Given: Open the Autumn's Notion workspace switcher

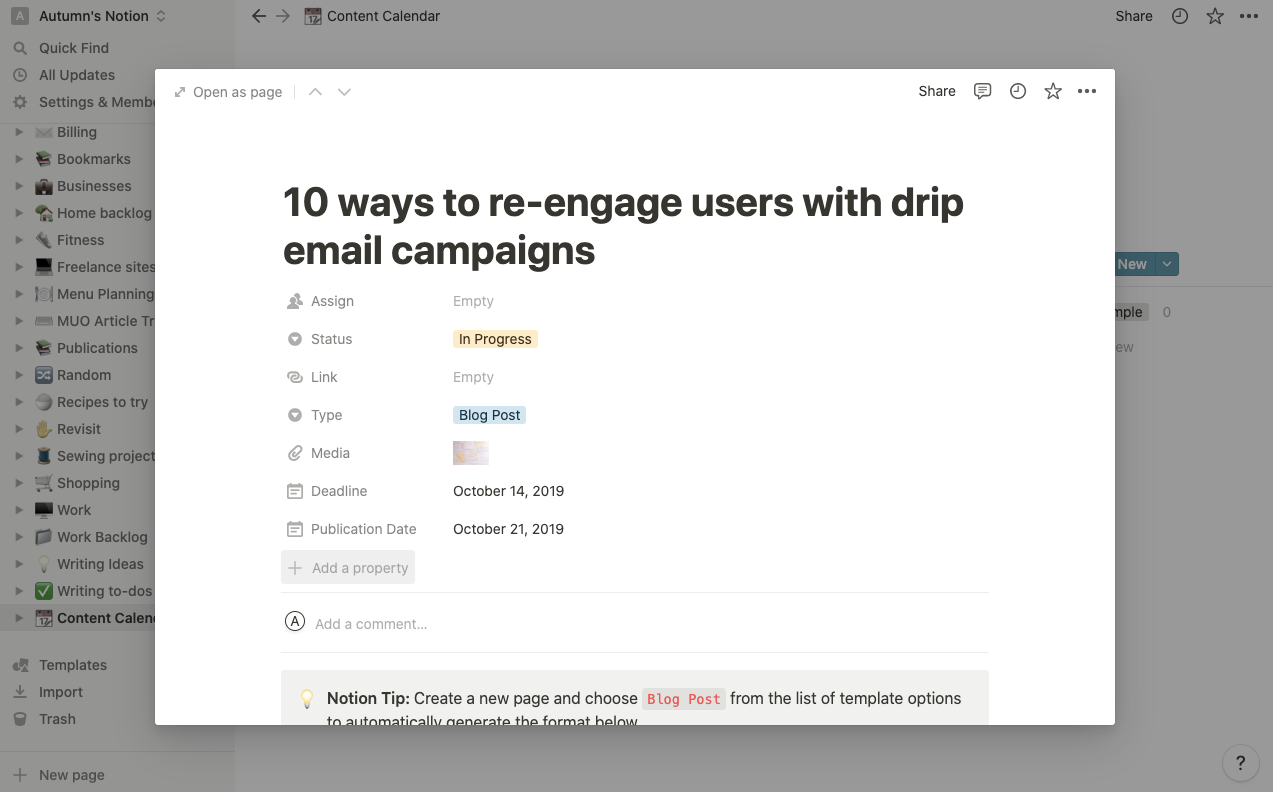Looking at the screenshot, I should (x=89, y=16).
